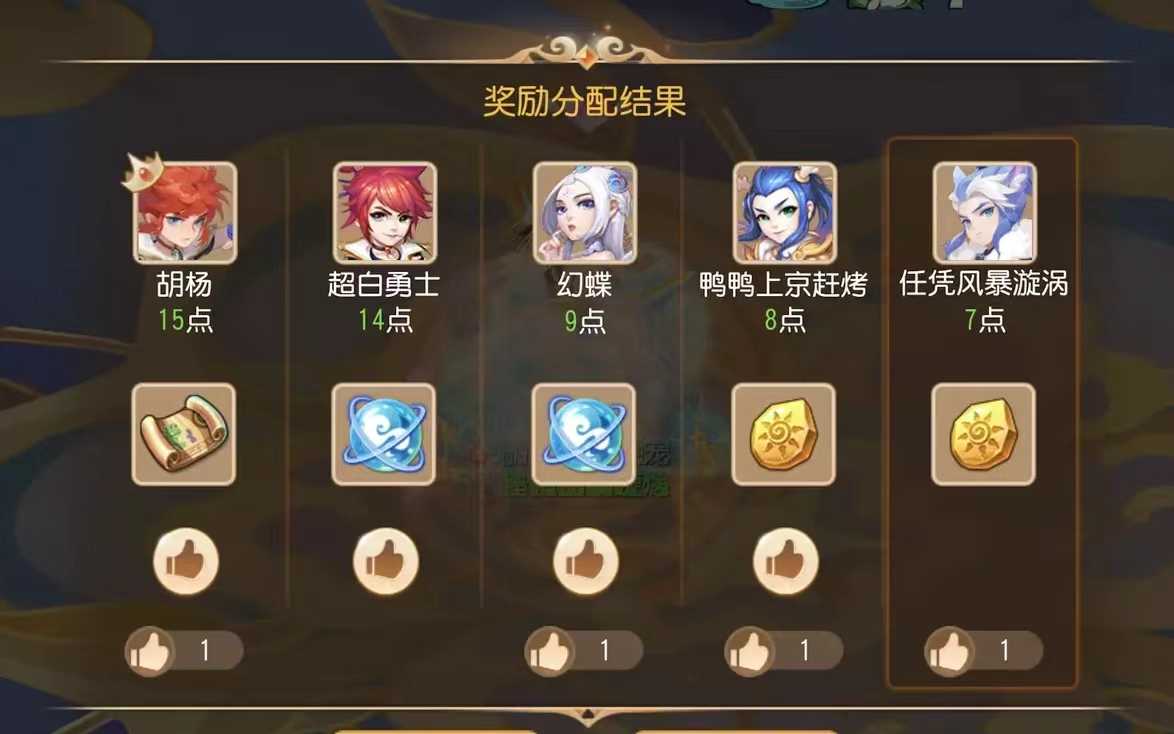
Task: Select 幻蝶's white-haired avatar
Action: [x=585, y=213]
